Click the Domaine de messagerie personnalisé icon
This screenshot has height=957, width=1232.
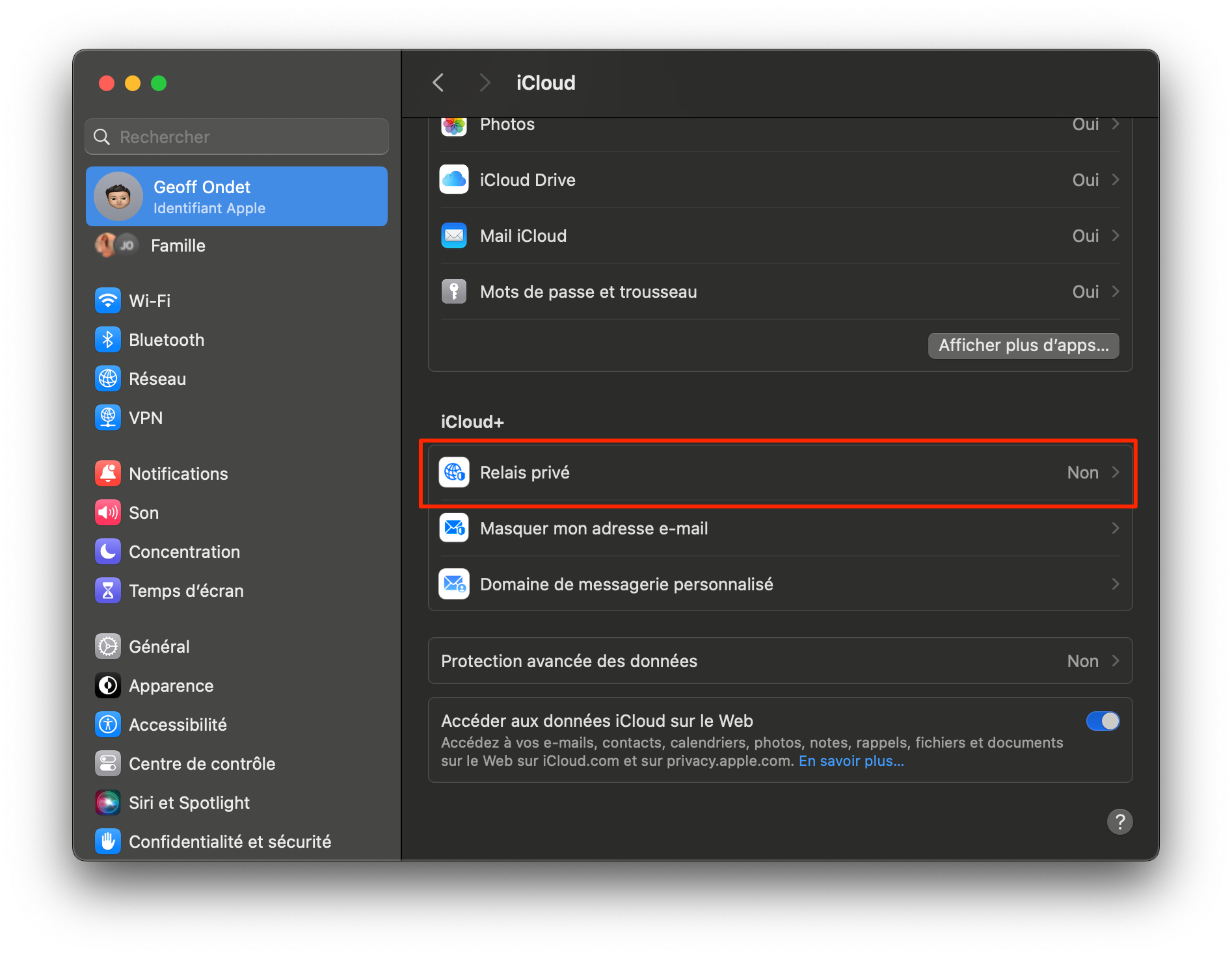(x=454, y=584)
